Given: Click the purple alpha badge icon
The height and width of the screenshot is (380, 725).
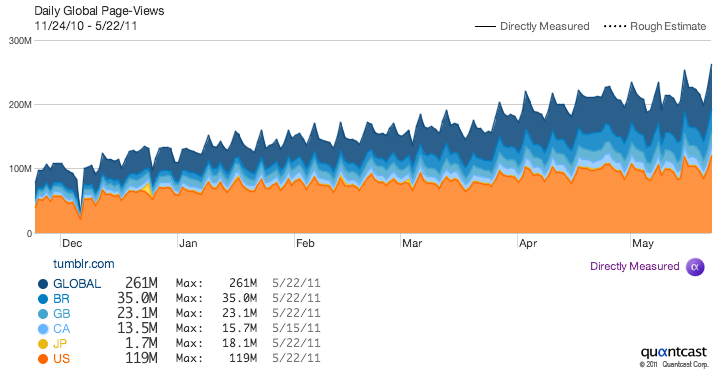Looking at the screenshot, I should coord(695,267).
